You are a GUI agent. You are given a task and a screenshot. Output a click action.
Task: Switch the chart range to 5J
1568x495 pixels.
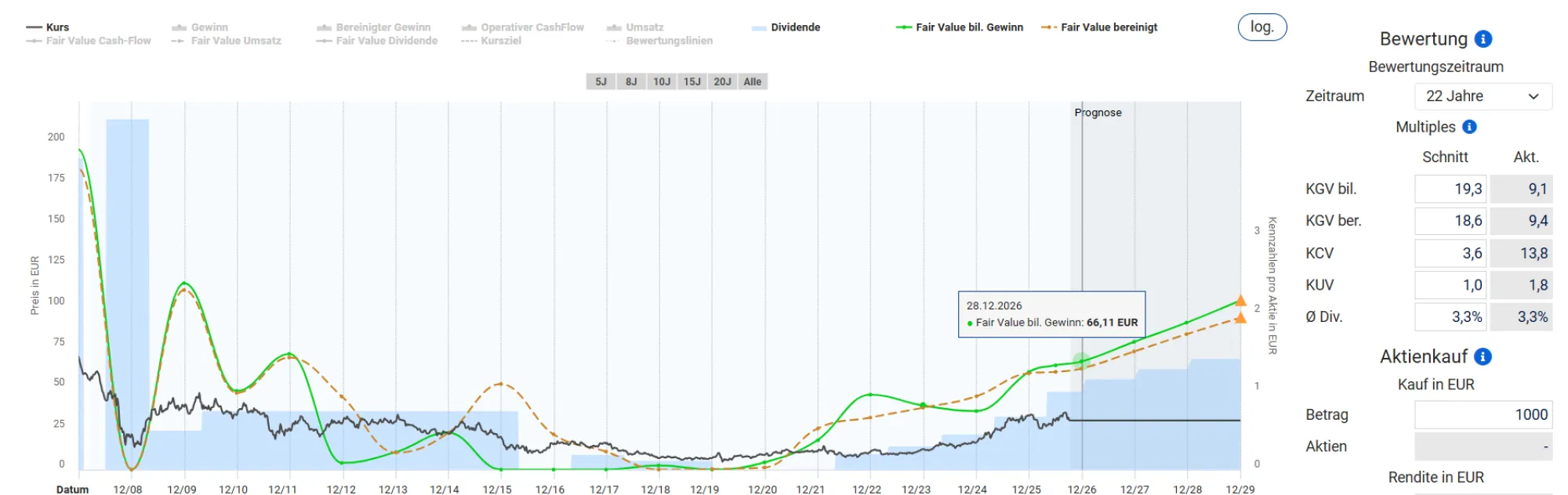coord(601,81)
